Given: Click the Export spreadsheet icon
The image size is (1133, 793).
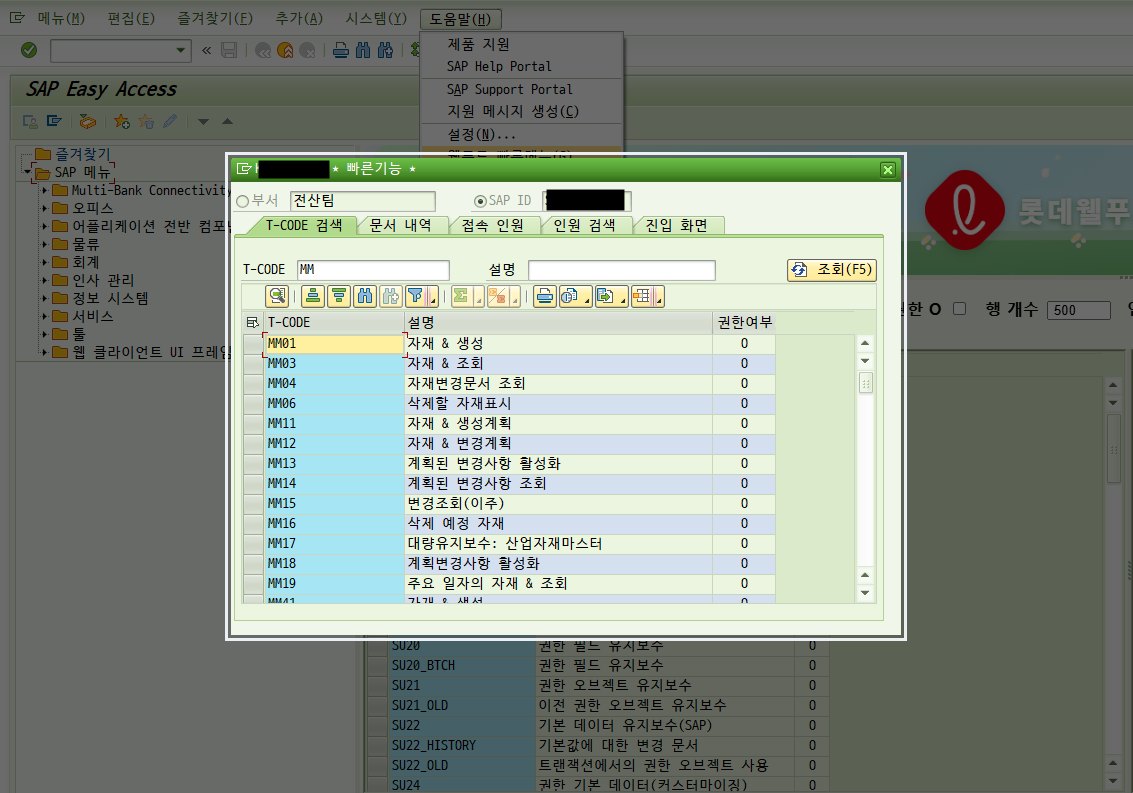Looking at the screenshot, I should (x=606, y=296).
